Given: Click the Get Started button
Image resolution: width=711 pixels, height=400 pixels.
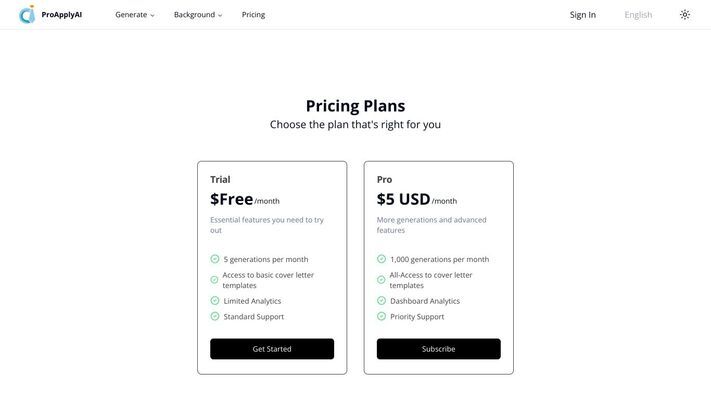Looking at the screenshot, I should [272, 349].
